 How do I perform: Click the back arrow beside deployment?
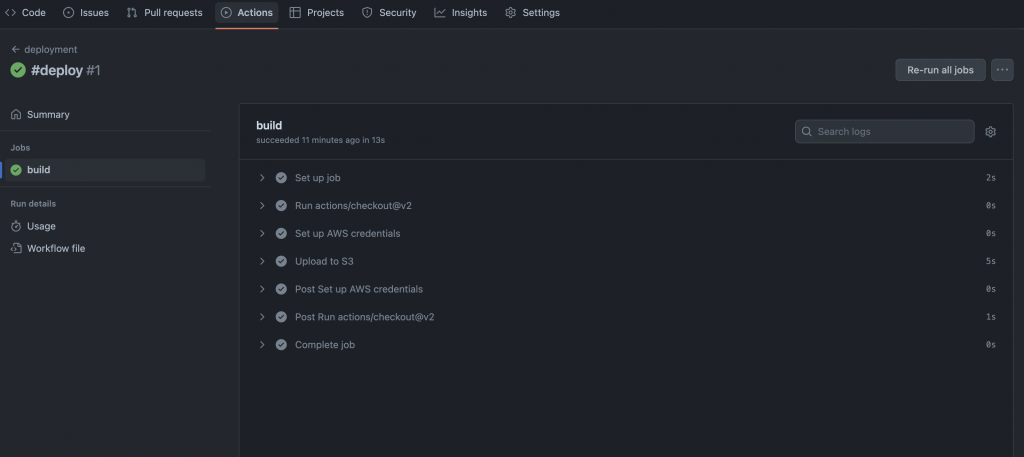point(15,50)
